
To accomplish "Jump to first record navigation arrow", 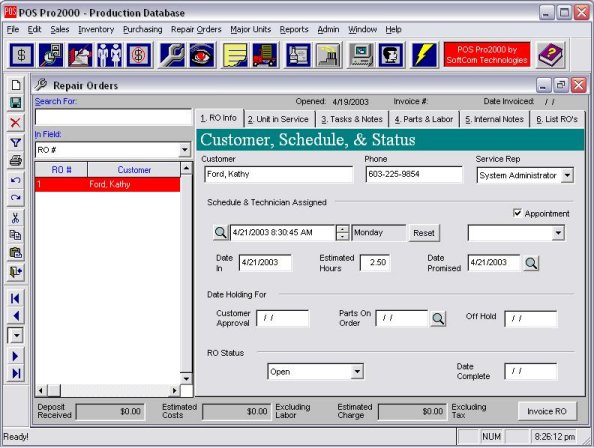I will (16, 298).
